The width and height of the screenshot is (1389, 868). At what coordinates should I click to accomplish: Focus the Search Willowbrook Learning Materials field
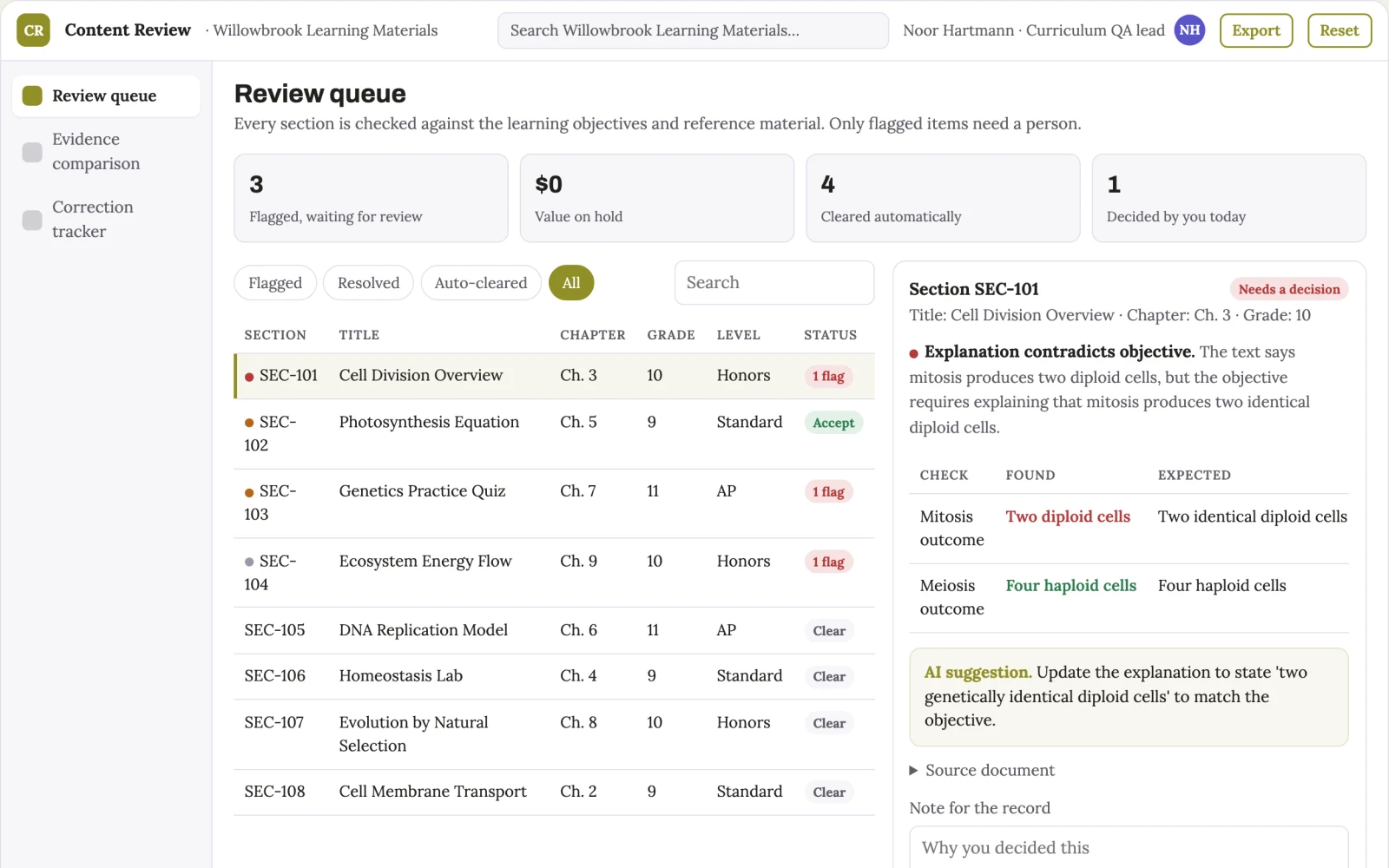pos(693,30)
